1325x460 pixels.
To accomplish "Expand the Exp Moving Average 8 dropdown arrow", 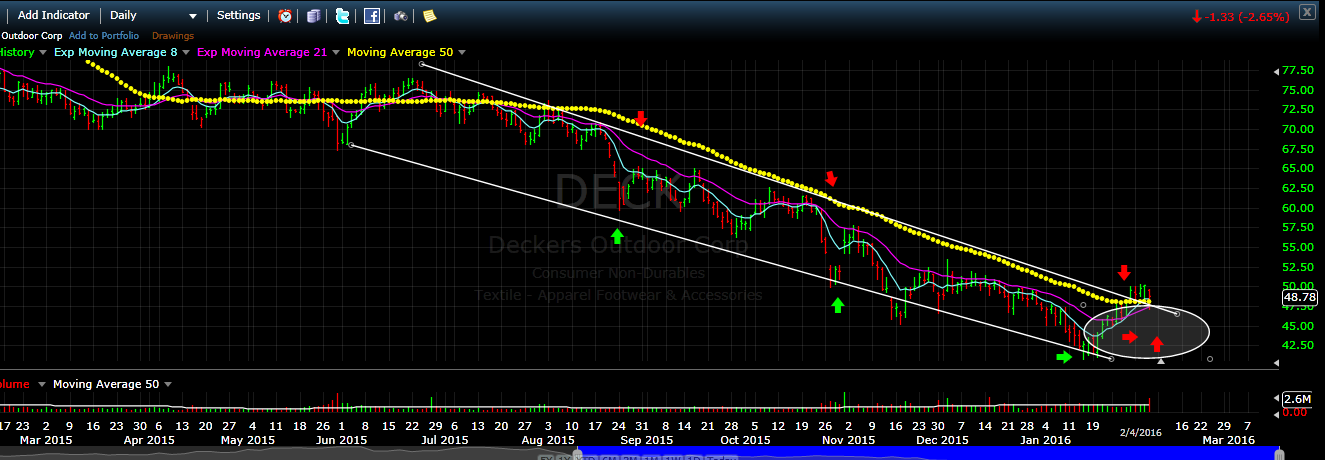I will pyautogui.click(x=186, y=52).
